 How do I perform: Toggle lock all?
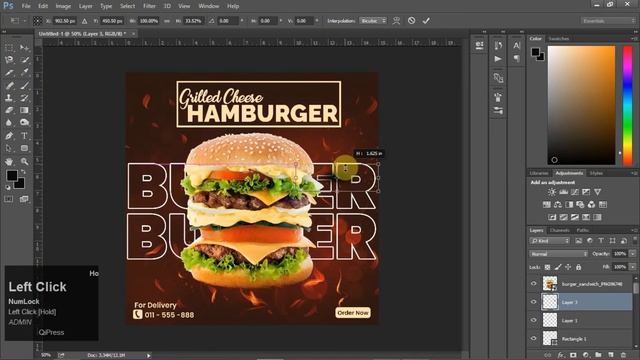tap(578, 267)
